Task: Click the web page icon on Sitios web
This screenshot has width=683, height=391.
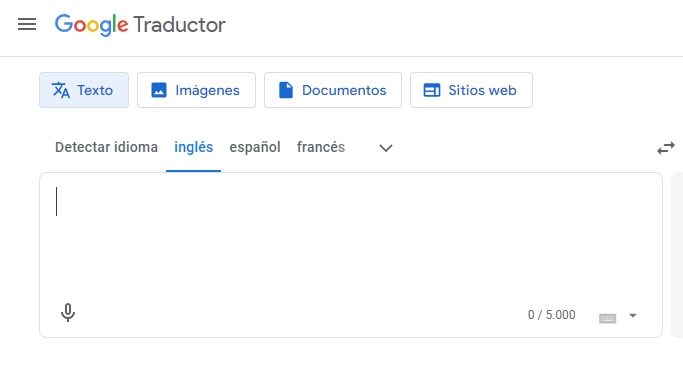Action: pyautogui.click(x=432, y=90)
